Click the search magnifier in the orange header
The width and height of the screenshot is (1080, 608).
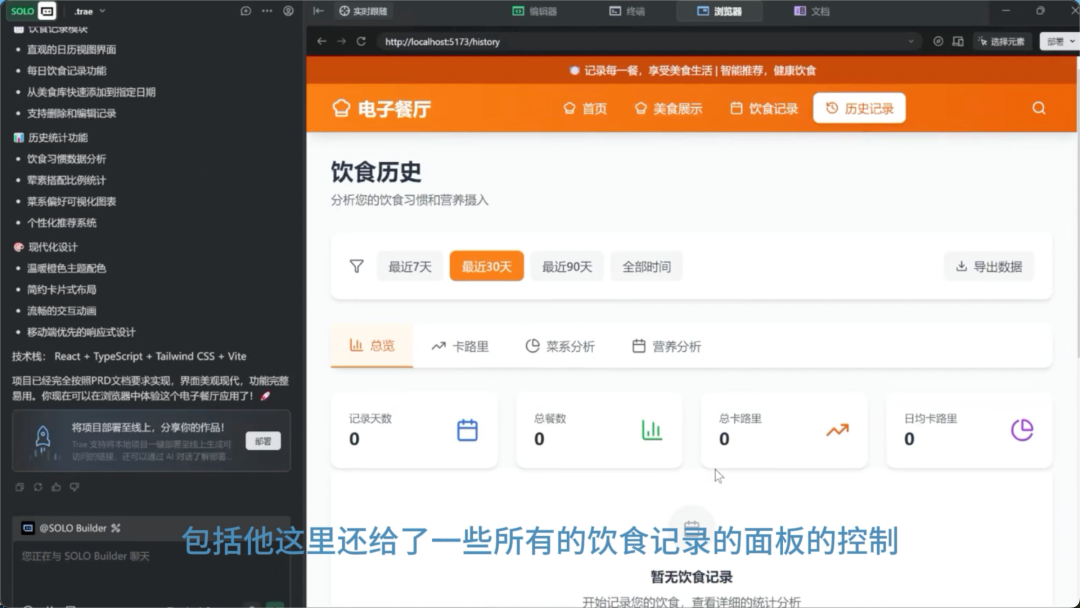1039,108
